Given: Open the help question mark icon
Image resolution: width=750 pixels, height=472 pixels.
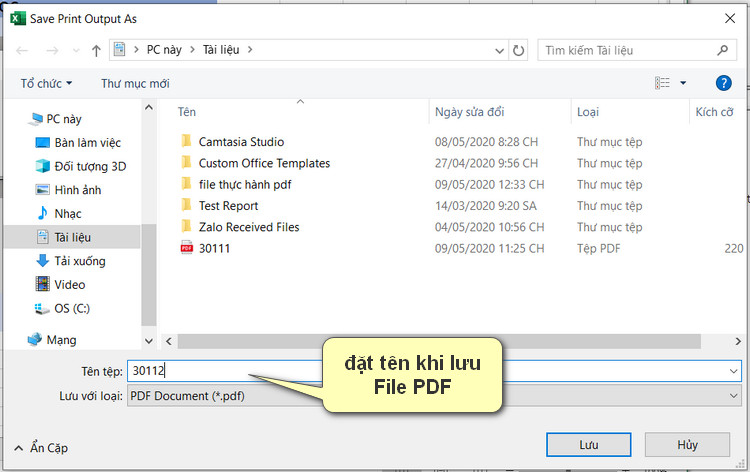Looking at the screenshot, I should tap(724, 83).
